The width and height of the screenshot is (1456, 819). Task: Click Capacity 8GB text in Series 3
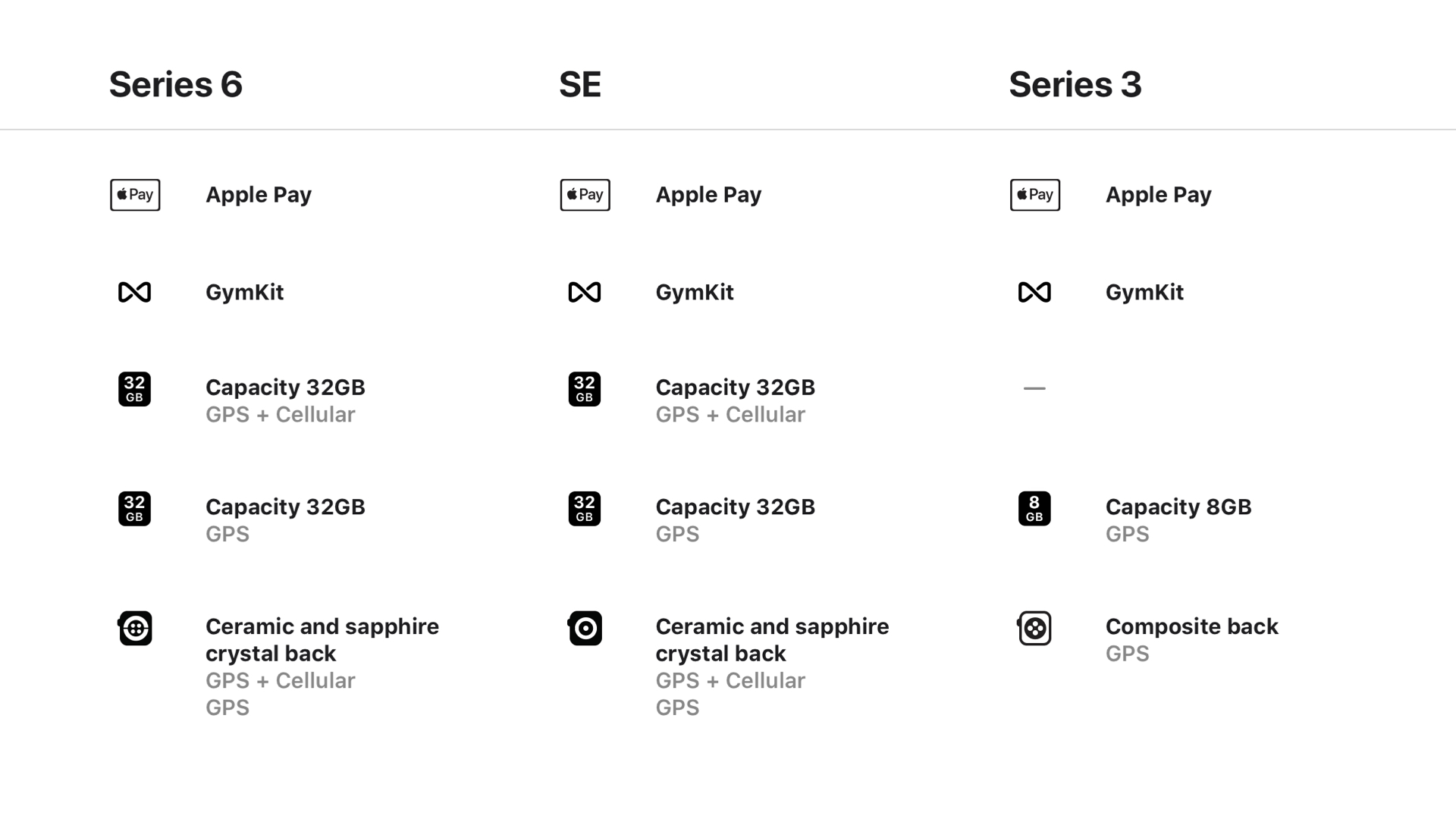coord(1178,507)
